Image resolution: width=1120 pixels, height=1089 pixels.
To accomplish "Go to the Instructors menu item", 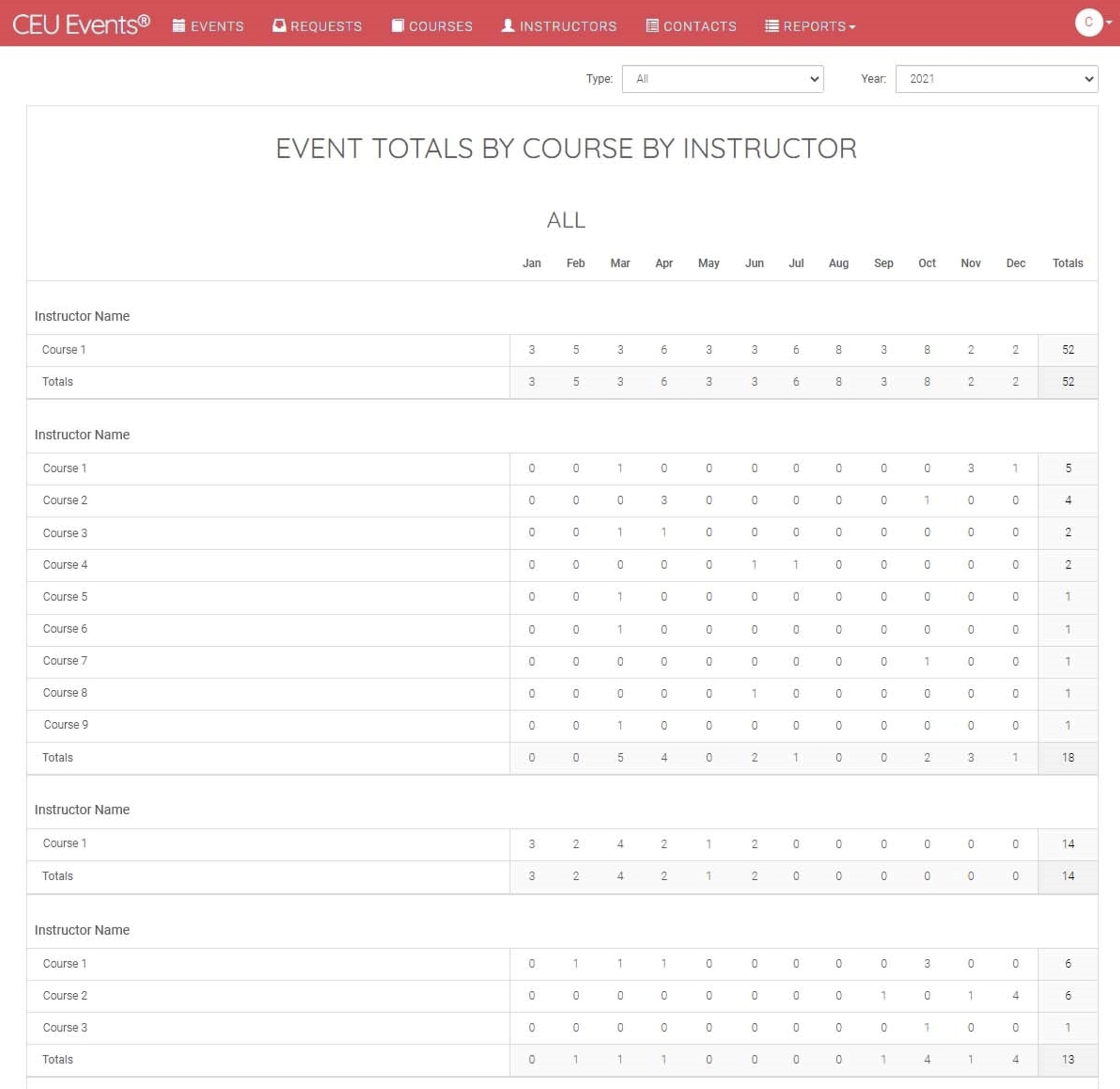I will click(568, 27).
